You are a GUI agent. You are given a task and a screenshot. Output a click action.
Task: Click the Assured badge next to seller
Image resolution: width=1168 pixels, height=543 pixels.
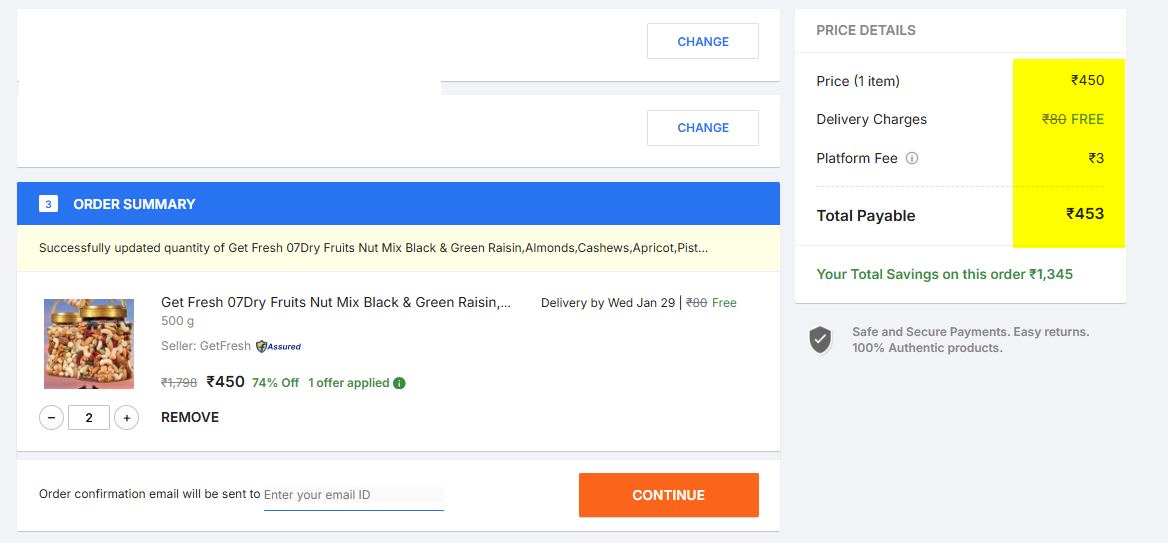(279, 346)
